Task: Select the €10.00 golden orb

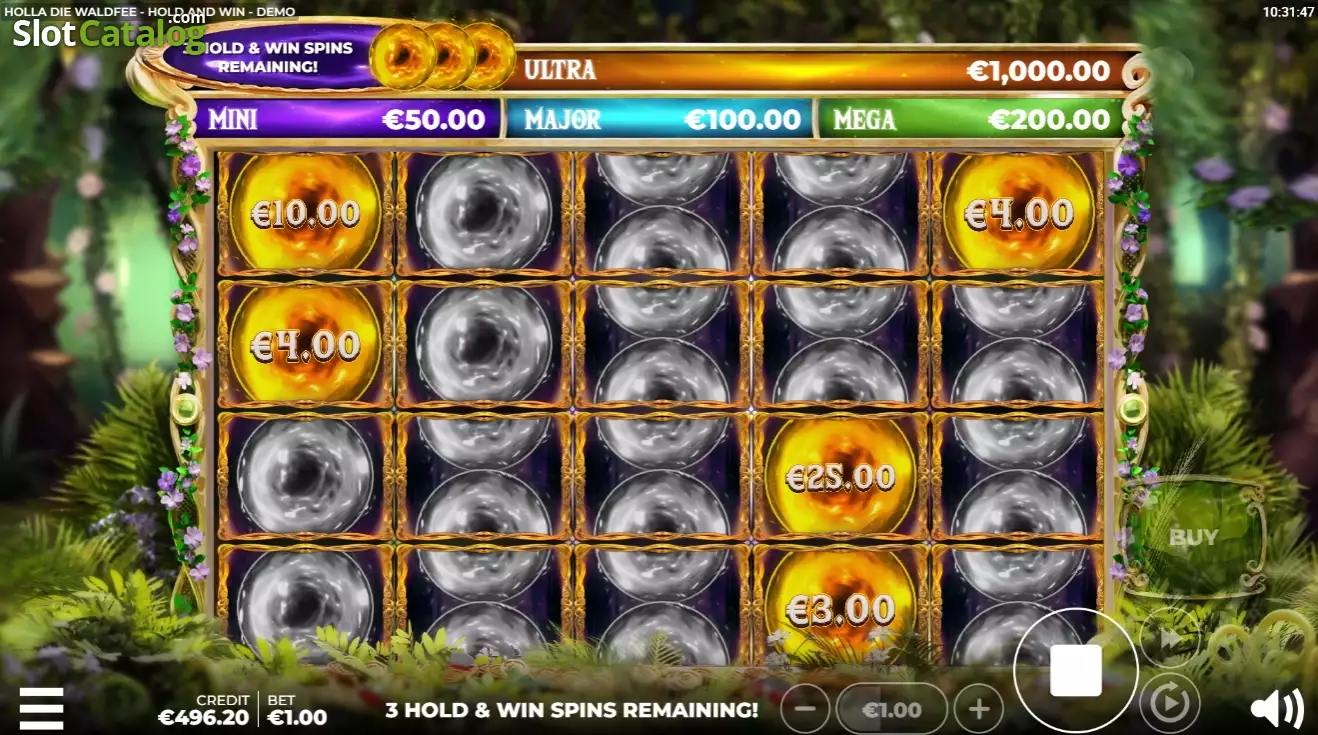Action: pyautogui.click(x=304, y=214)
